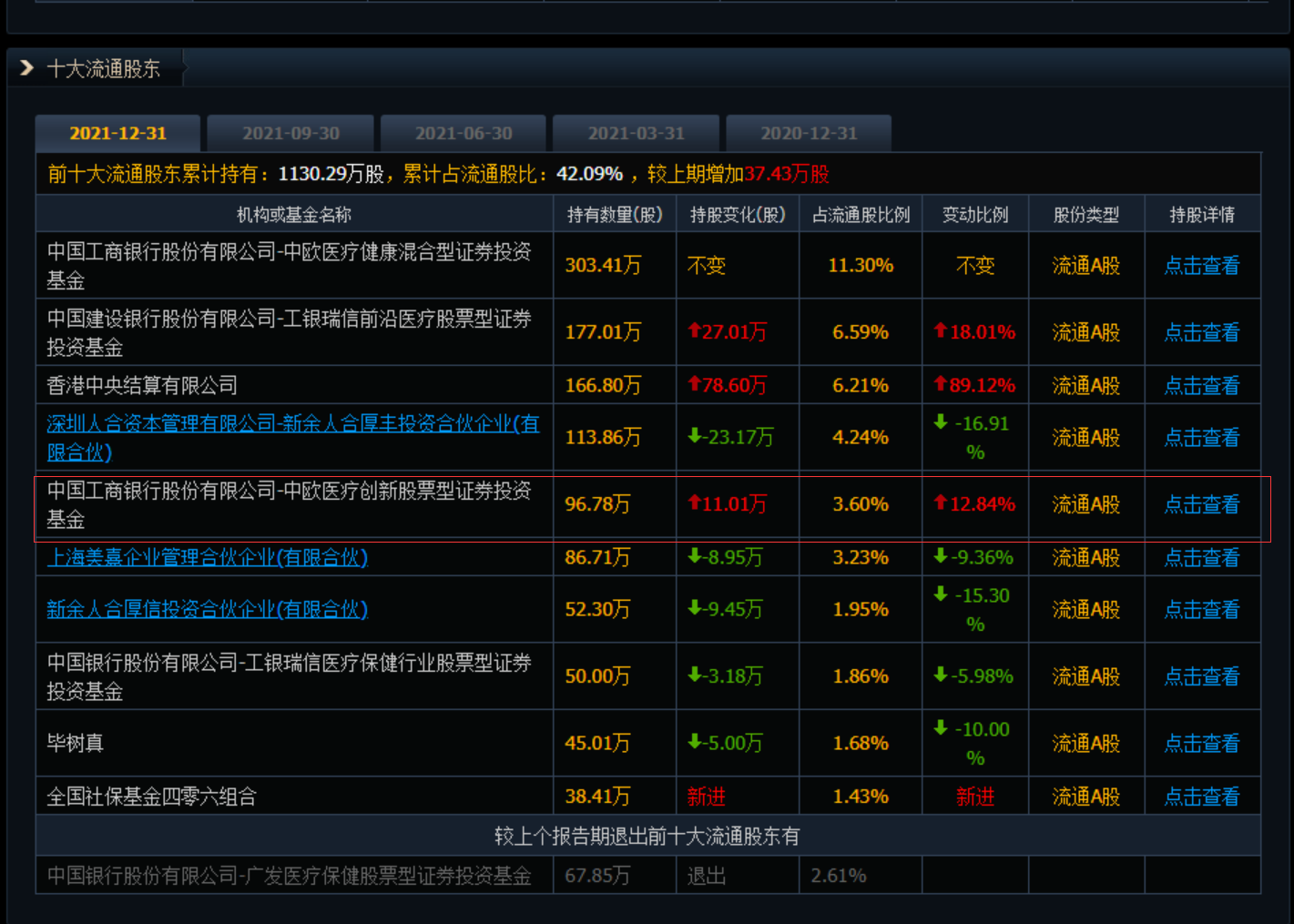Viewport: 1294px width, 924px height.
Task: Click 点击查看 for 毕树真 row
Action: coord(1202,743)
